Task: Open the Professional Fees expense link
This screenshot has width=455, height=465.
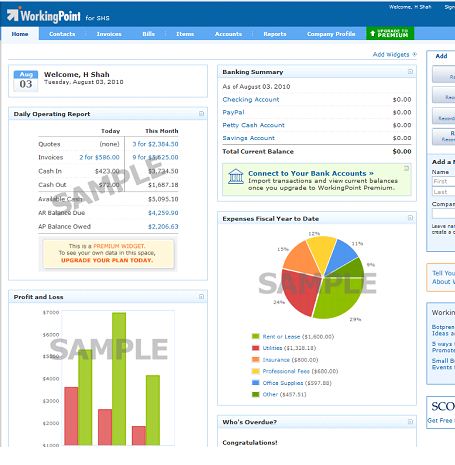Action: pos(286,371)
